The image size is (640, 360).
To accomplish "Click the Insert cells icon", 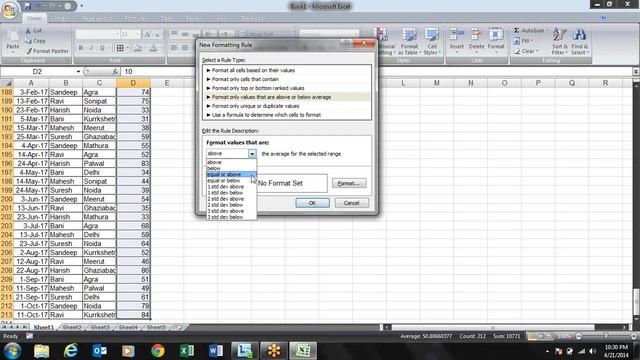I will click(x=457, y=41).
